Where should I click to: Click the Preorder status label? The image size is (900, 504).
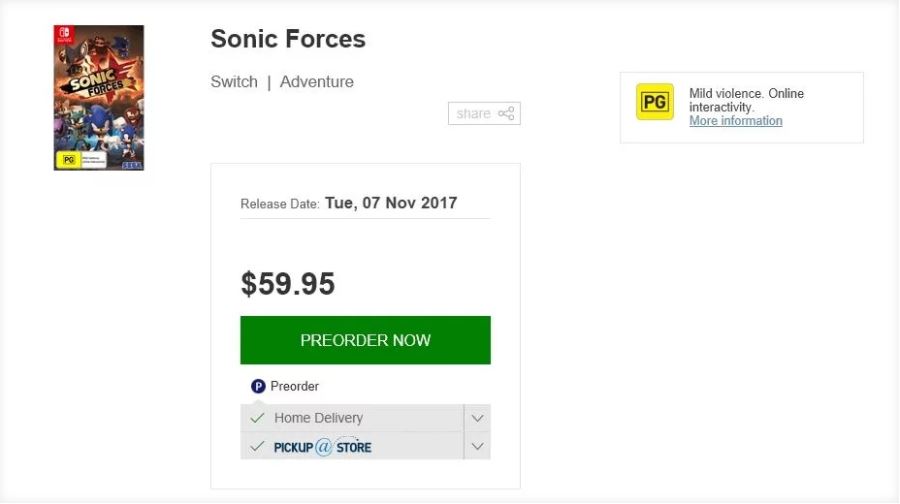(294, 386)
